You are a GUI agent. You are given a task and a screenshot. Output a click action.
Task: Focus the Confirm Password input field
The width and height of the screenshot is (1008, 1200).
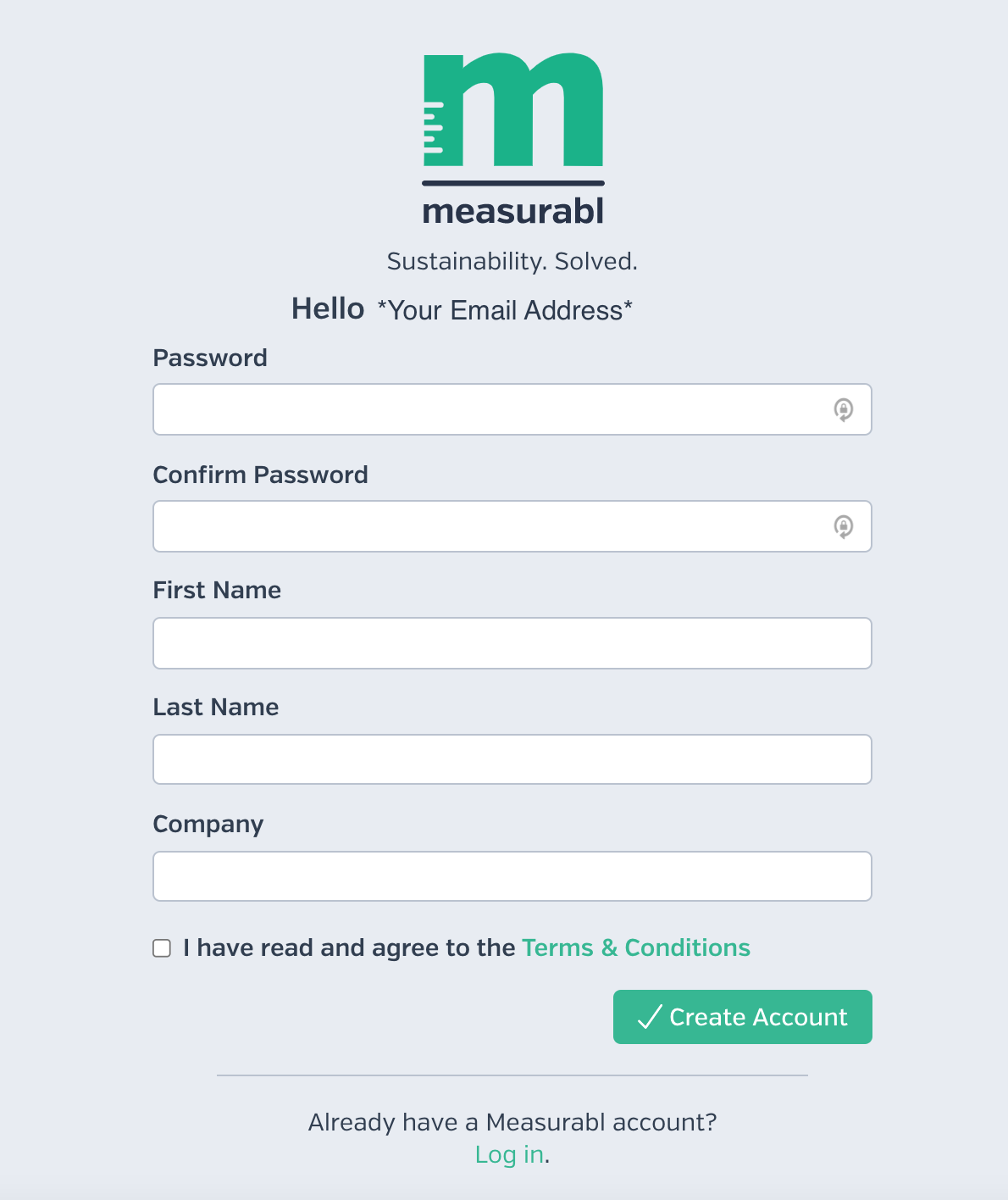coord(512,526)
